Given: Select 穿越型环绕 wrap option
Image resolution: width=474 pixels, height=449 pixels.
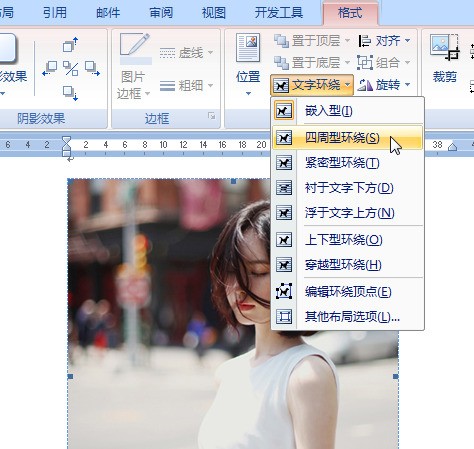Looking at the screenshot, I should tap(347, 265).
